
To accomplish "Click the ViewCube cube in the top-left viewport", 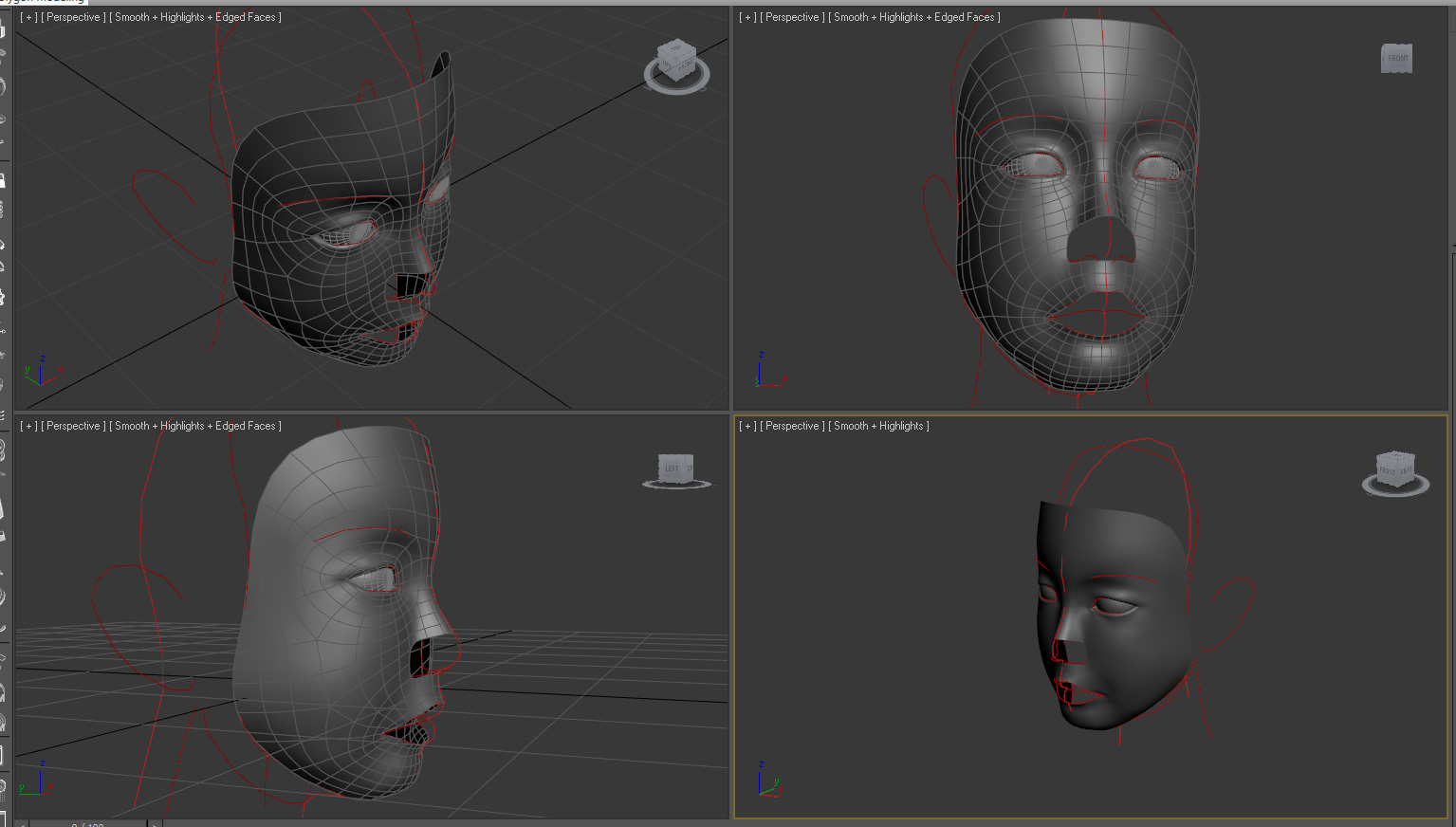I will [x=676, y=61].
